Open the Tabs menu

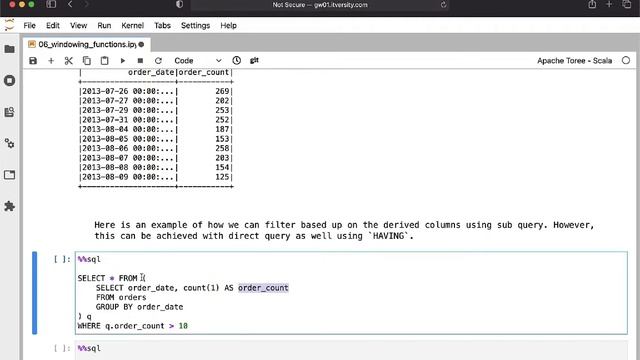click(162, 25)
